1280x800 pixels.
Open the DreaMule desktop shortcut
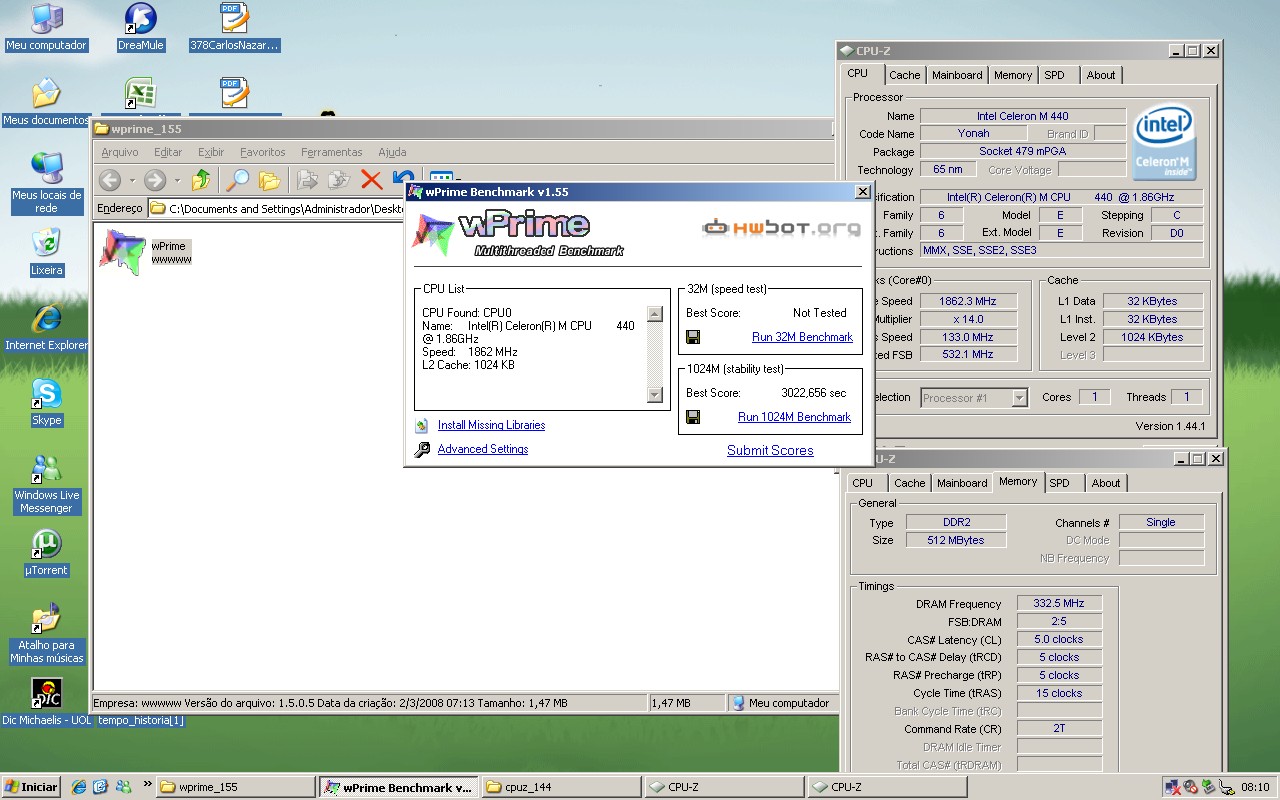[x=140, y=27]
